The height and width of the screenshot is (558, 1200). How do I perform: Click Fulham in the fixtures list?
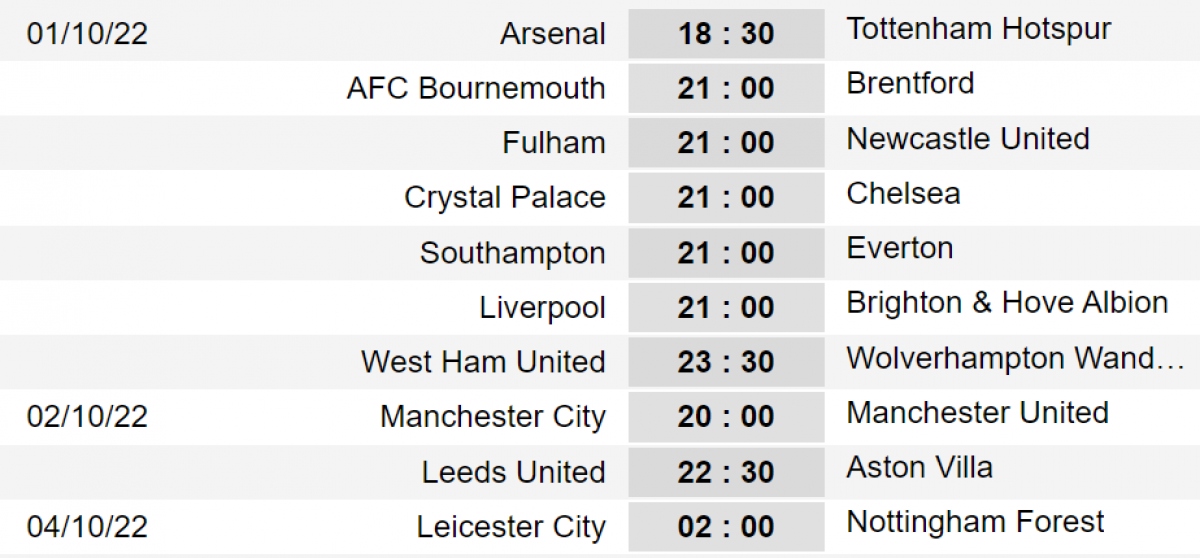point(554,143)
